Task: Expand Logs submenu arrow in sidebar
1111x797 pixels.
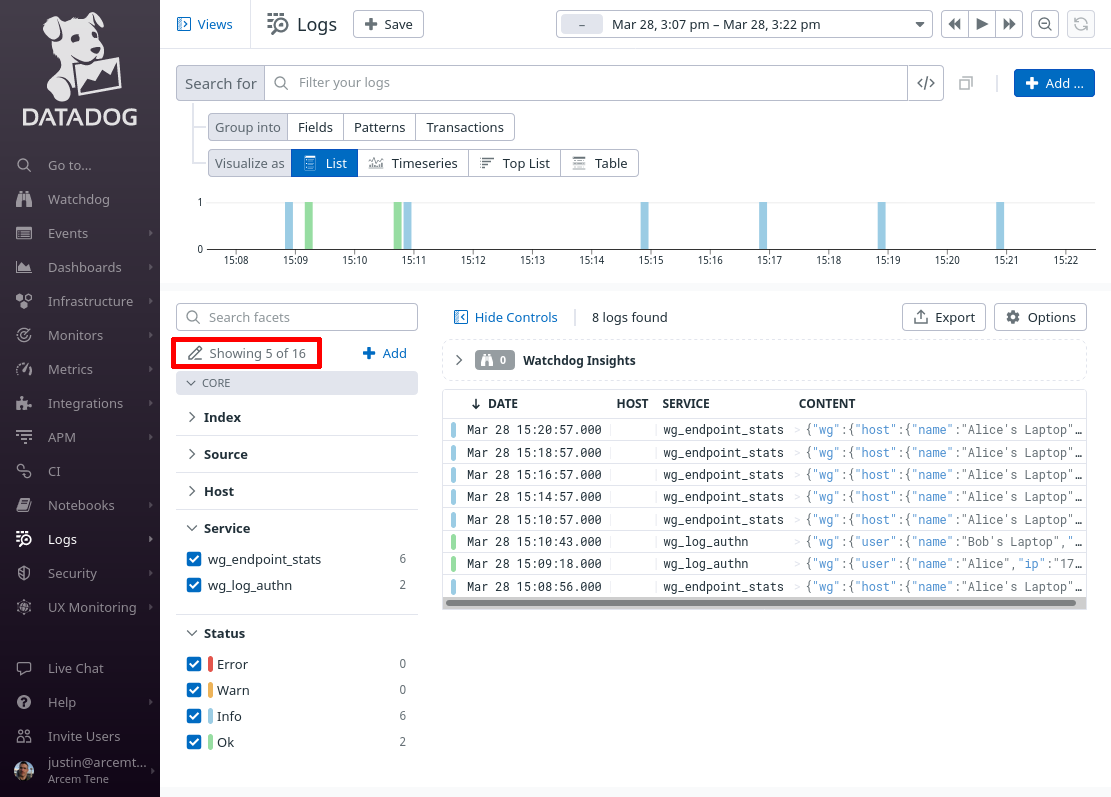Action: point(150,539)
